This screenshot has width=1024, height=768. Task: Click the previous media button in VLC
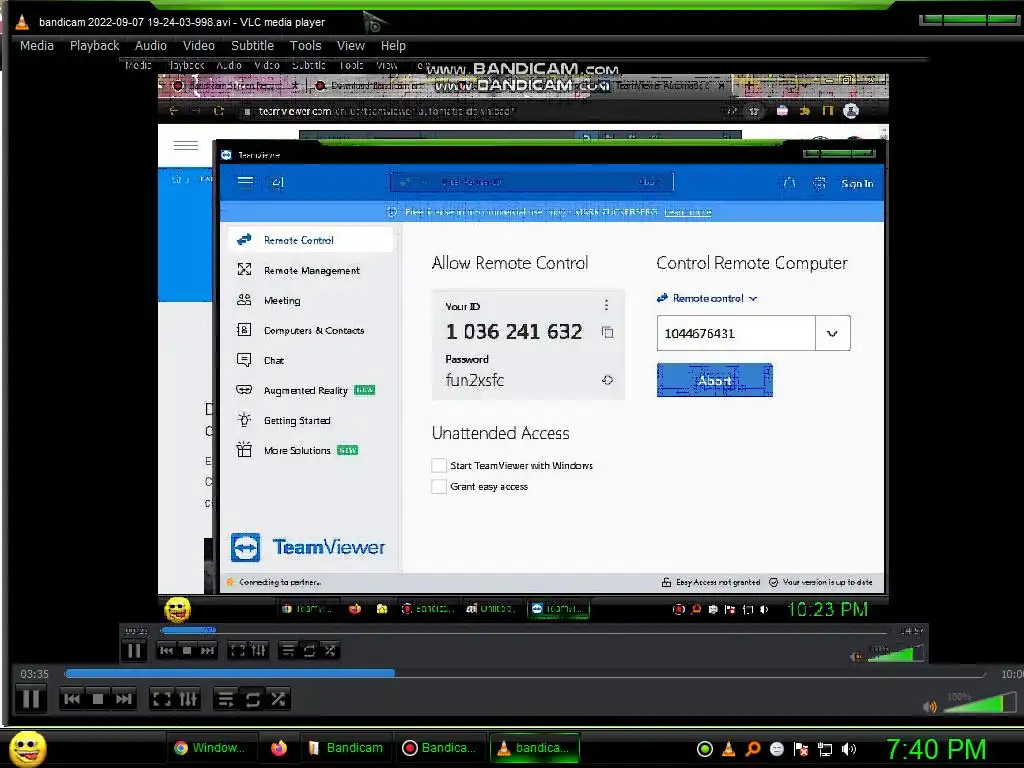tap(72, 699)
